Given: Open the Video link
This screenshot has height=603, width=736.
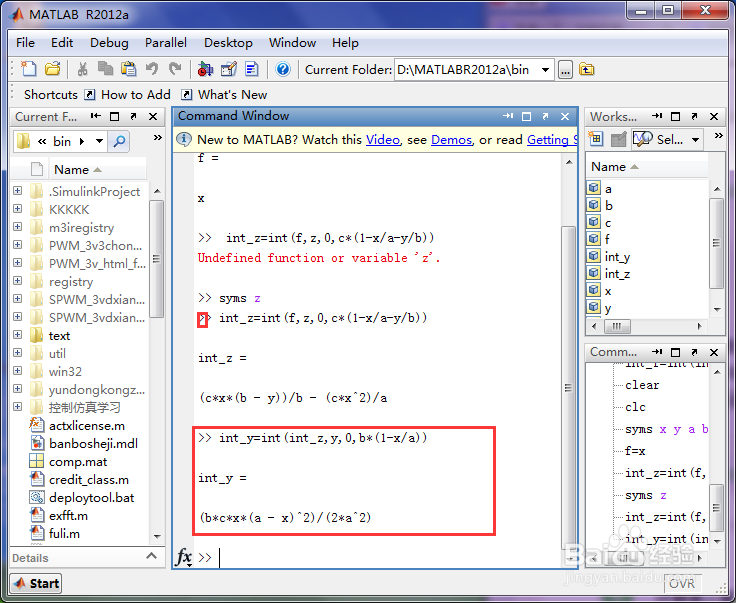Looking at the screenshot, I should click(383, 140).
